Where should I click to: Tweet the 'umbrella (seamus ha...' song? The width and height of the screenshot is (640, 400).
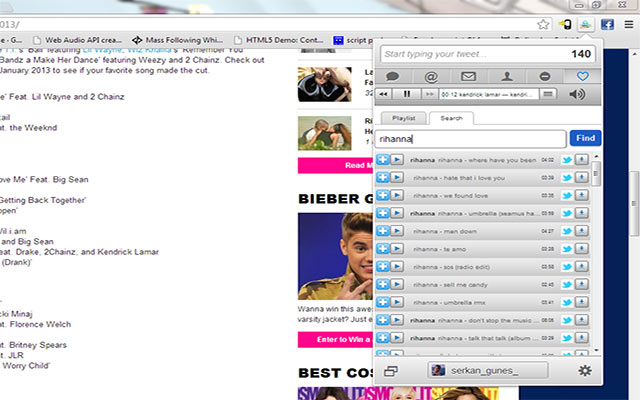click(567, 213)
